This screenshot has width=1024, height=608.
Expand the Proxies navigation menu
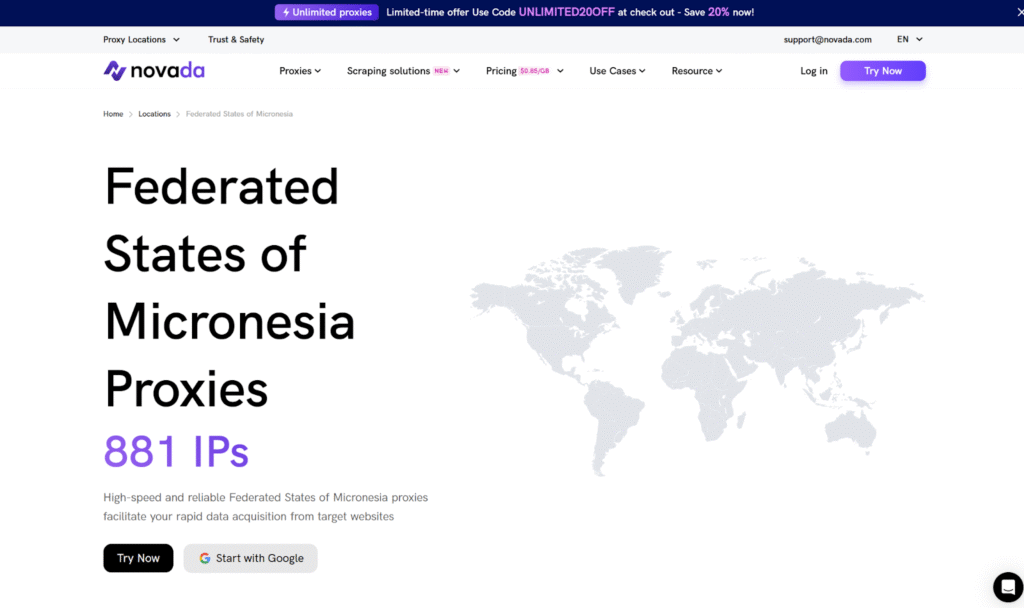point(300,71)
